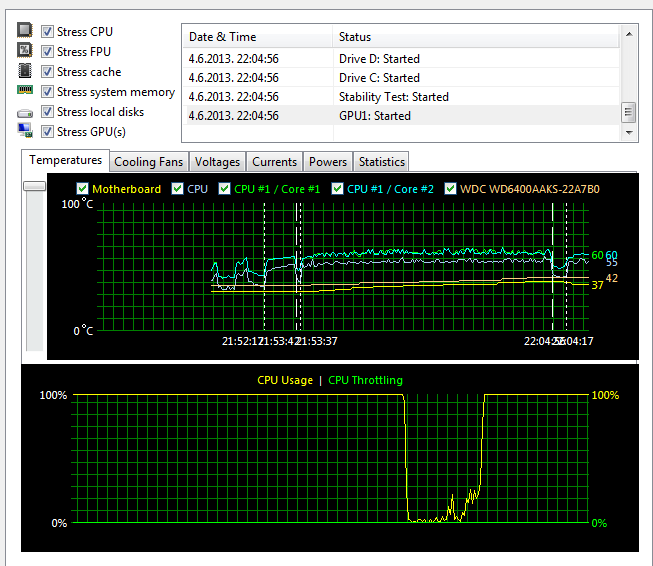This screenshot has width=653, height=566.
Task: Click the green RAM module icon
Action: [25, 91]
